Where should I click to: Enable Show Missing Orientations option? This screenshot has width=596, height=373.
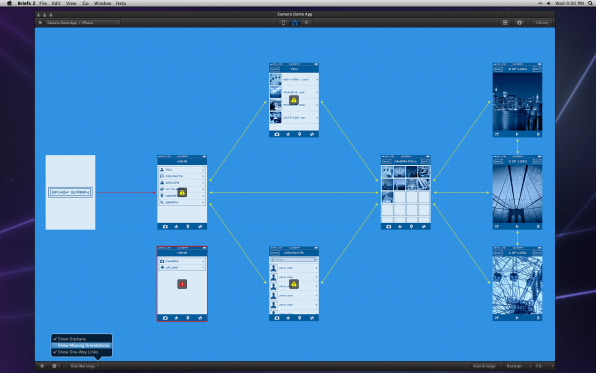pos(82,346)
